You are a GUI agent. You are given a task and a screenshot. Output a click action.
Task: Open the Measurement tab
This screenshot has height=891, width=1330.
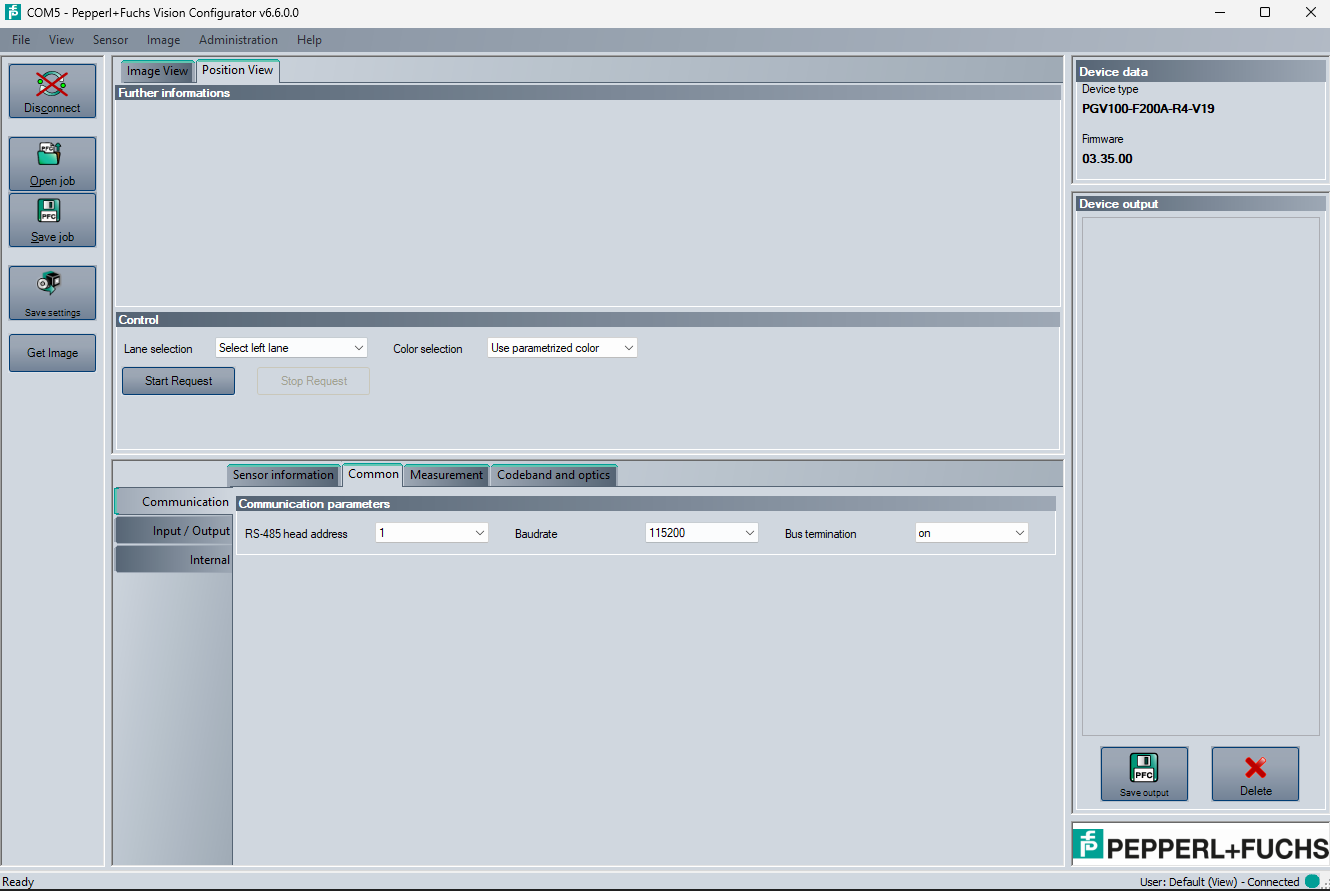click(446, 475)
